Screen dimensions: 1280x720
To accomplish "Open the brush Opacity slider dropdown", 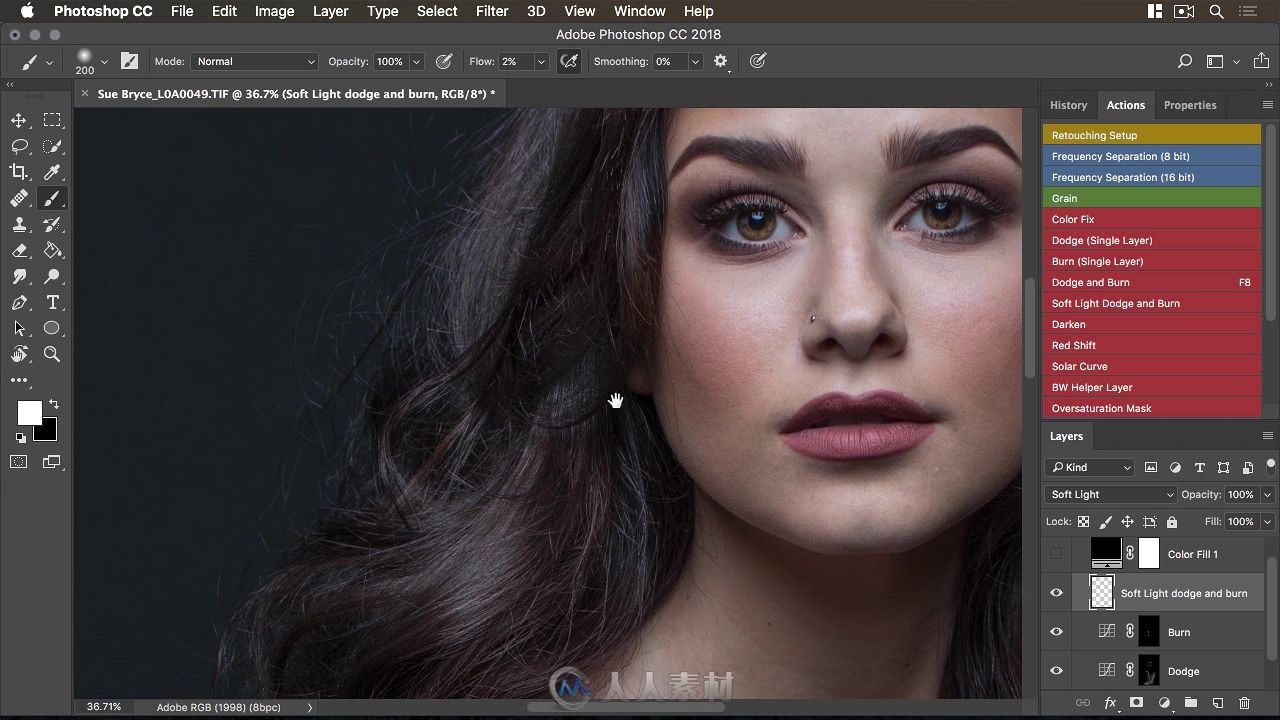I will 417,61.
